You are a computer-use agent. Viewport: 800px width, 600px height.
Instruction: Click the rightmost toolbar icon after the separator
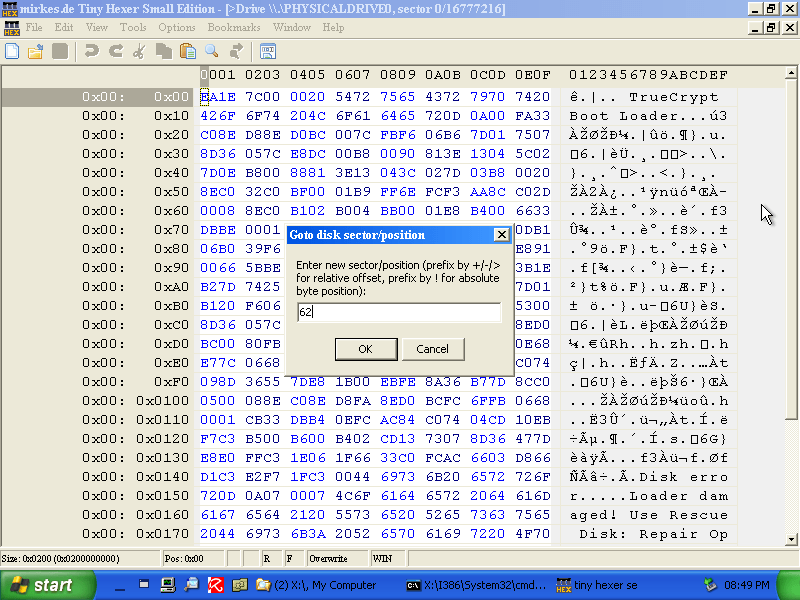click(x=268, y=51)
